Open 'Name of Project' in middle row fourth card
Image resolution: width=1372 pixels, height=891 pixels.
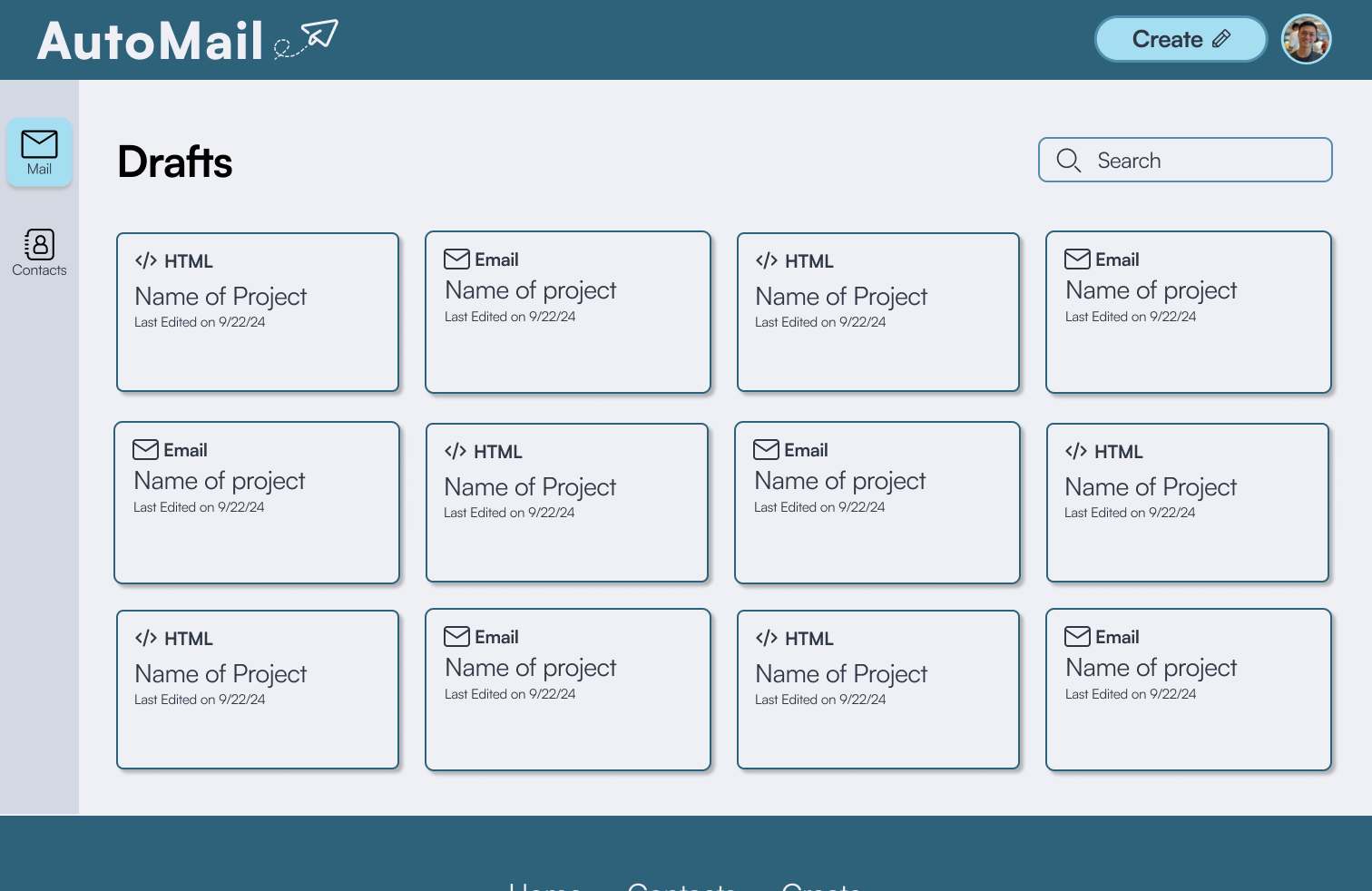click(x=1151, y=487)
